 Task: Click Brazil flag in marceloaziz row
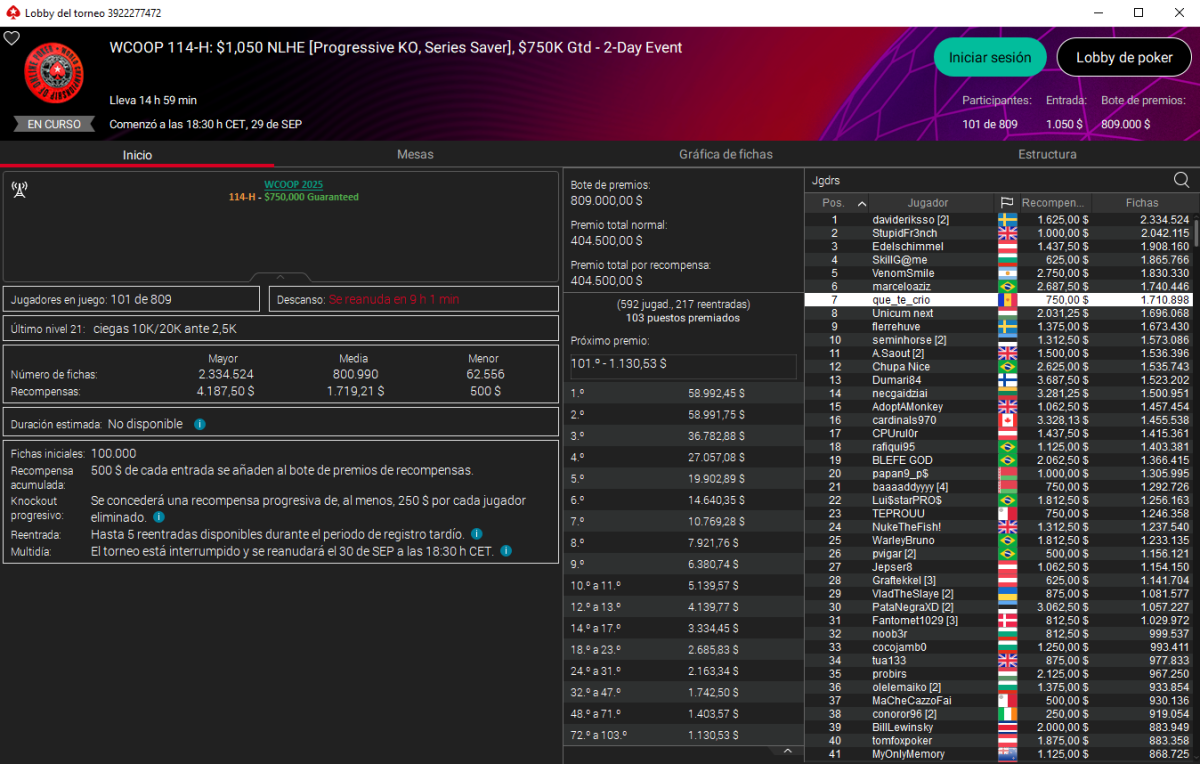[x=1007, y=286]
